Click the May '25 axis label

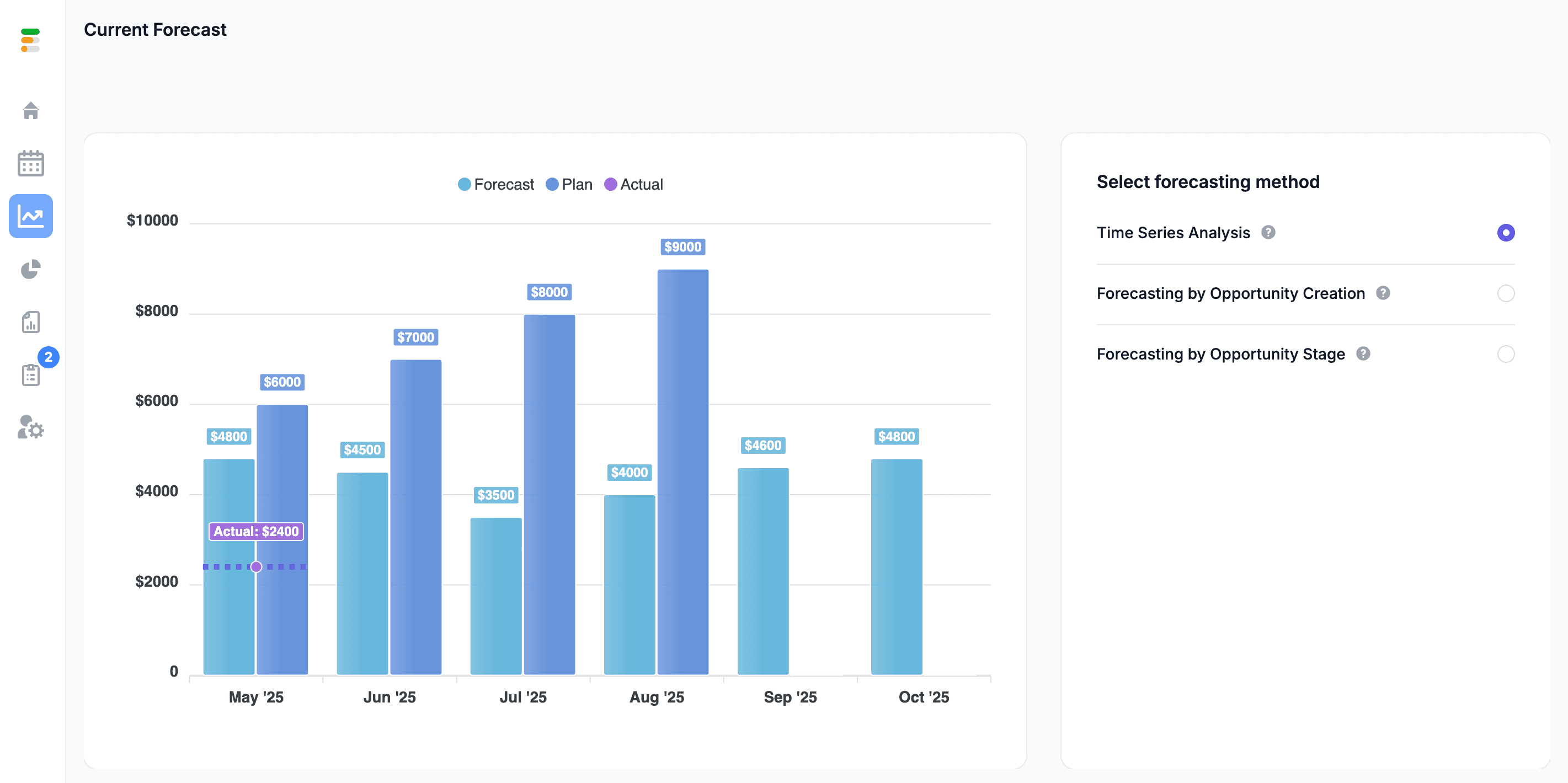tap(256, 697)
